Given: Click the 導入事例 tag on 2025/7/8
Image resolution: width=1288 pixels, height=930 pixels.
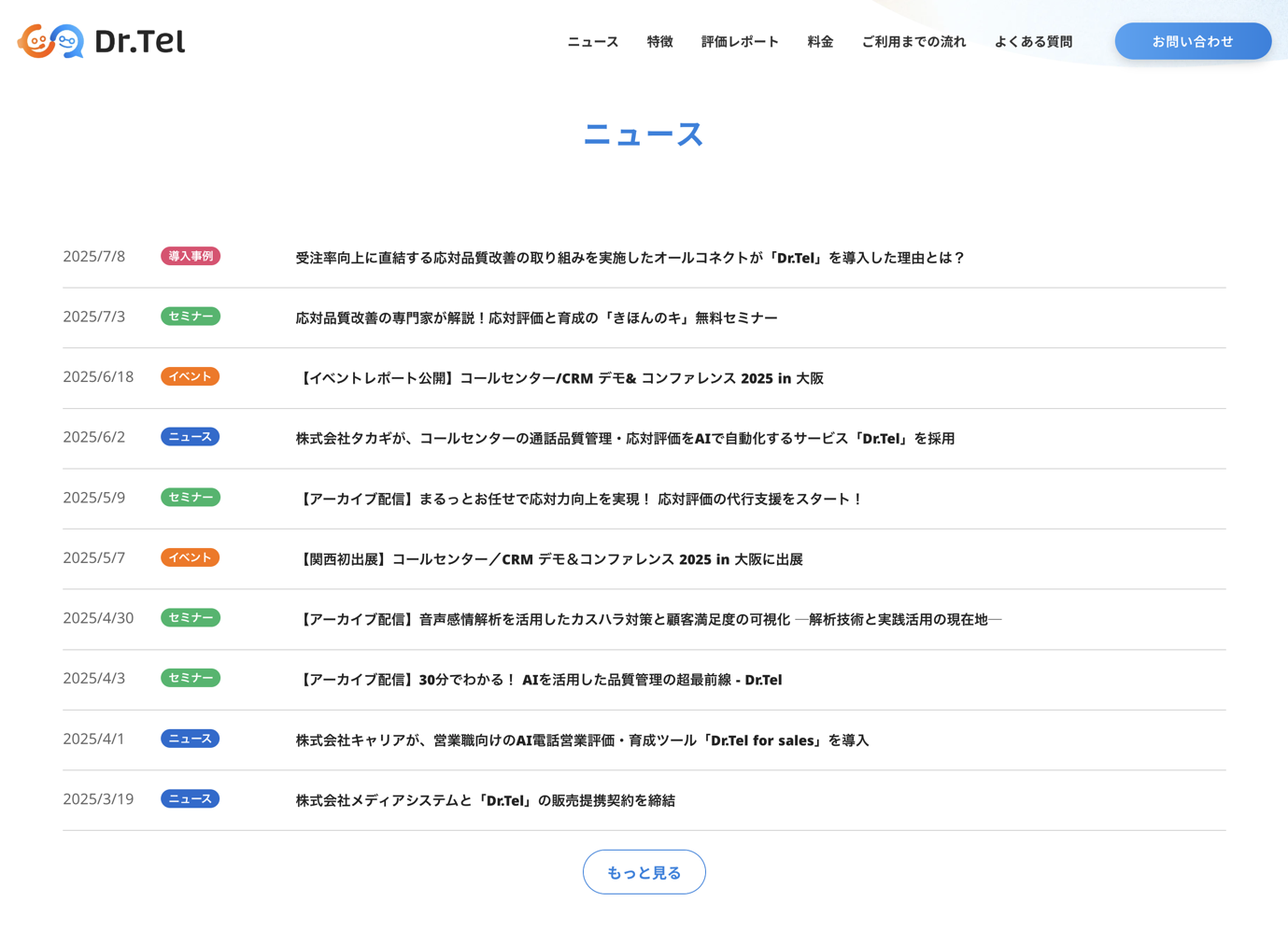Looking at the screenshot, I should [191, 256].
